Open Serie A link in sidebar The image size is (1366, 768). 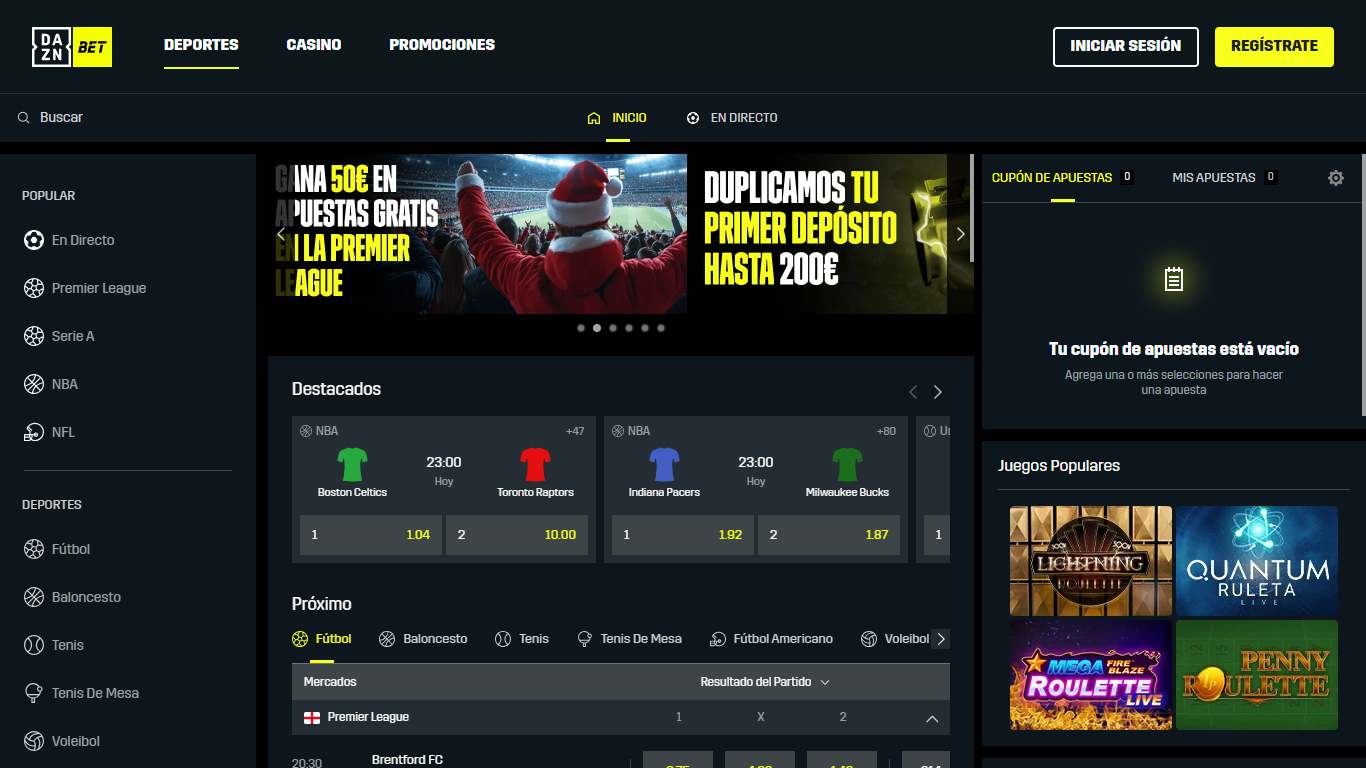(73, 336)
